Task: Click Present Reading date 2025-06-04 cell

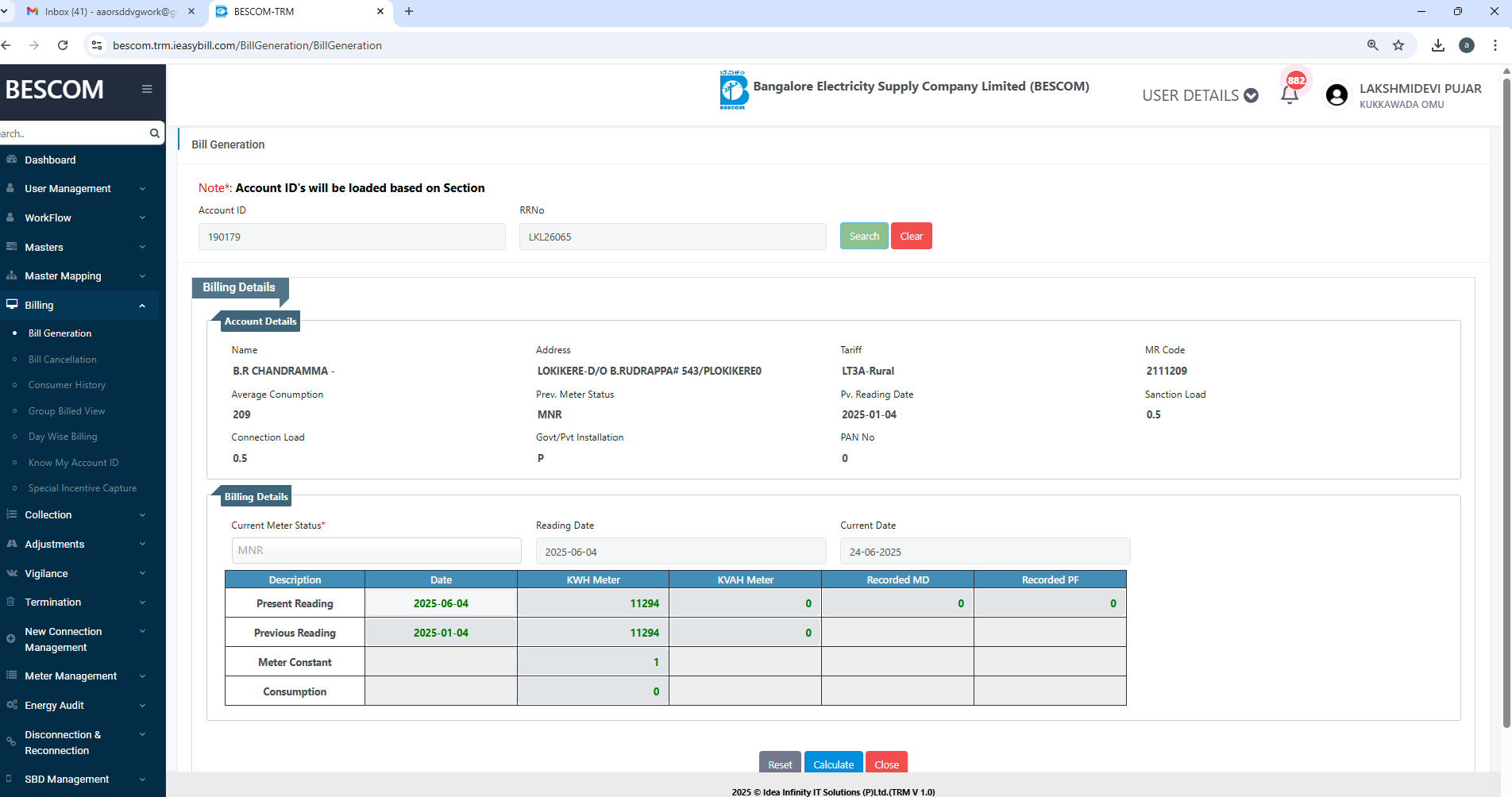Action: [441, 603]
